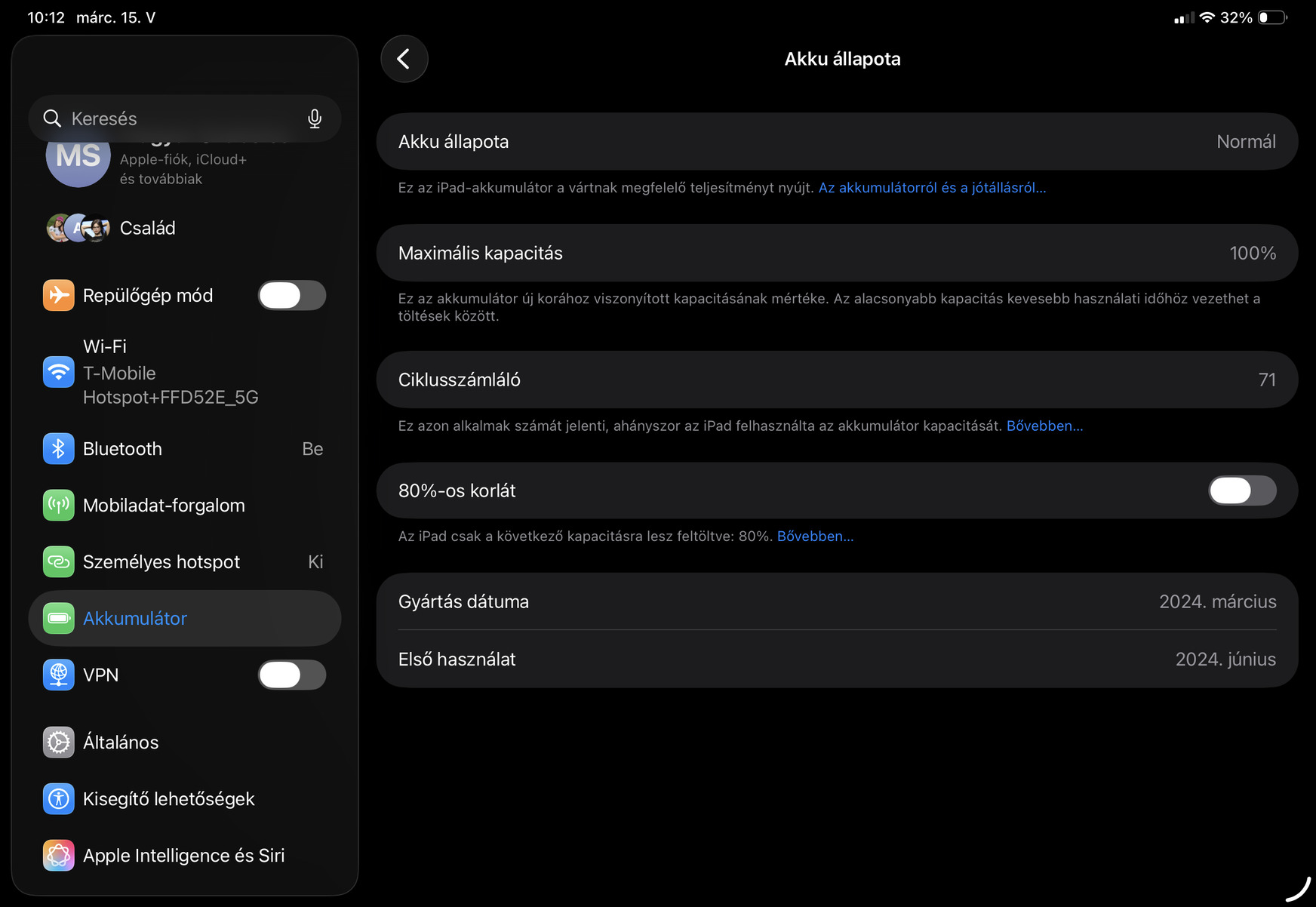Open the Család family row
1316x907 pixels.
click(147, 228)
